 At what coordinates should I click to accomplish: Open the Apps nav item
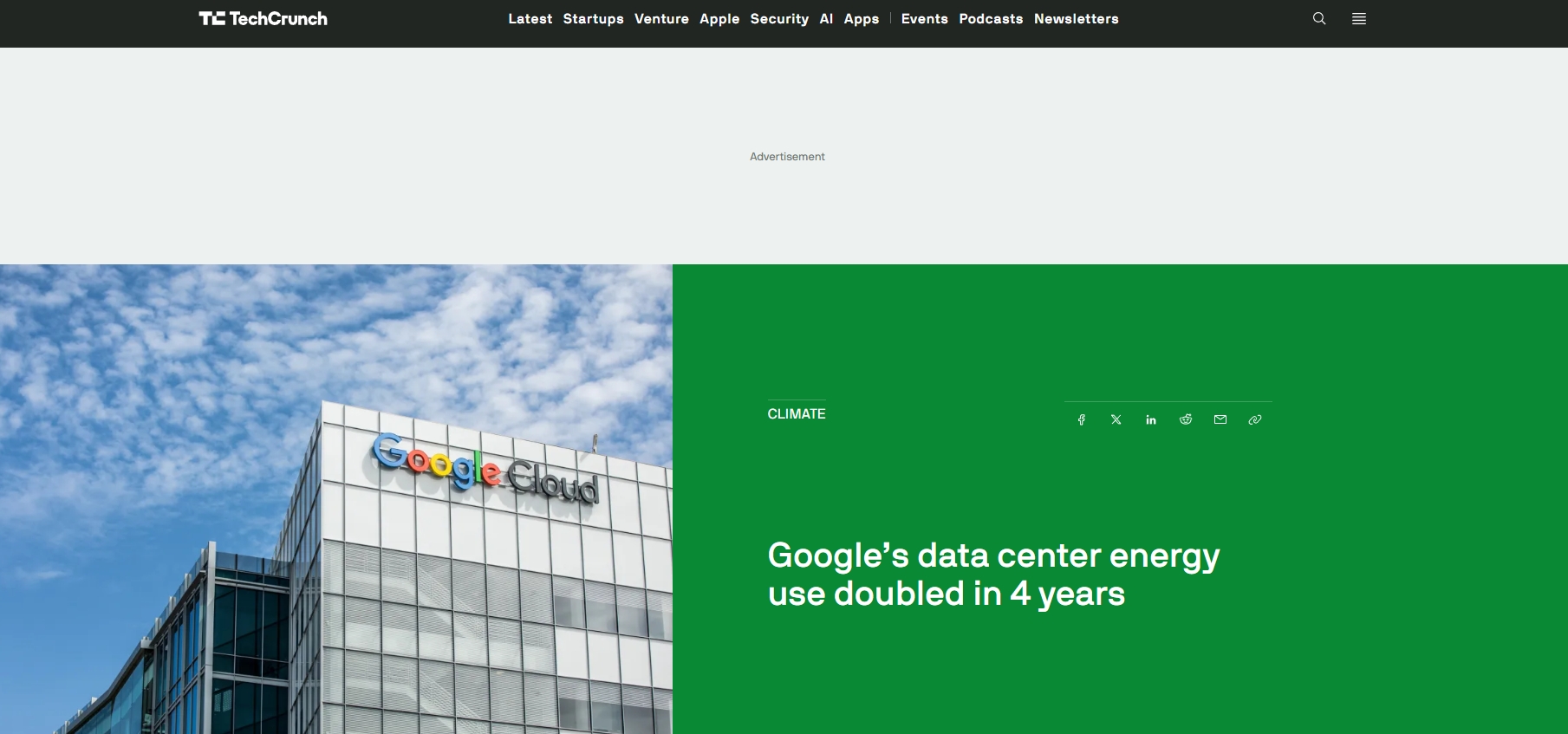point(862,18)
